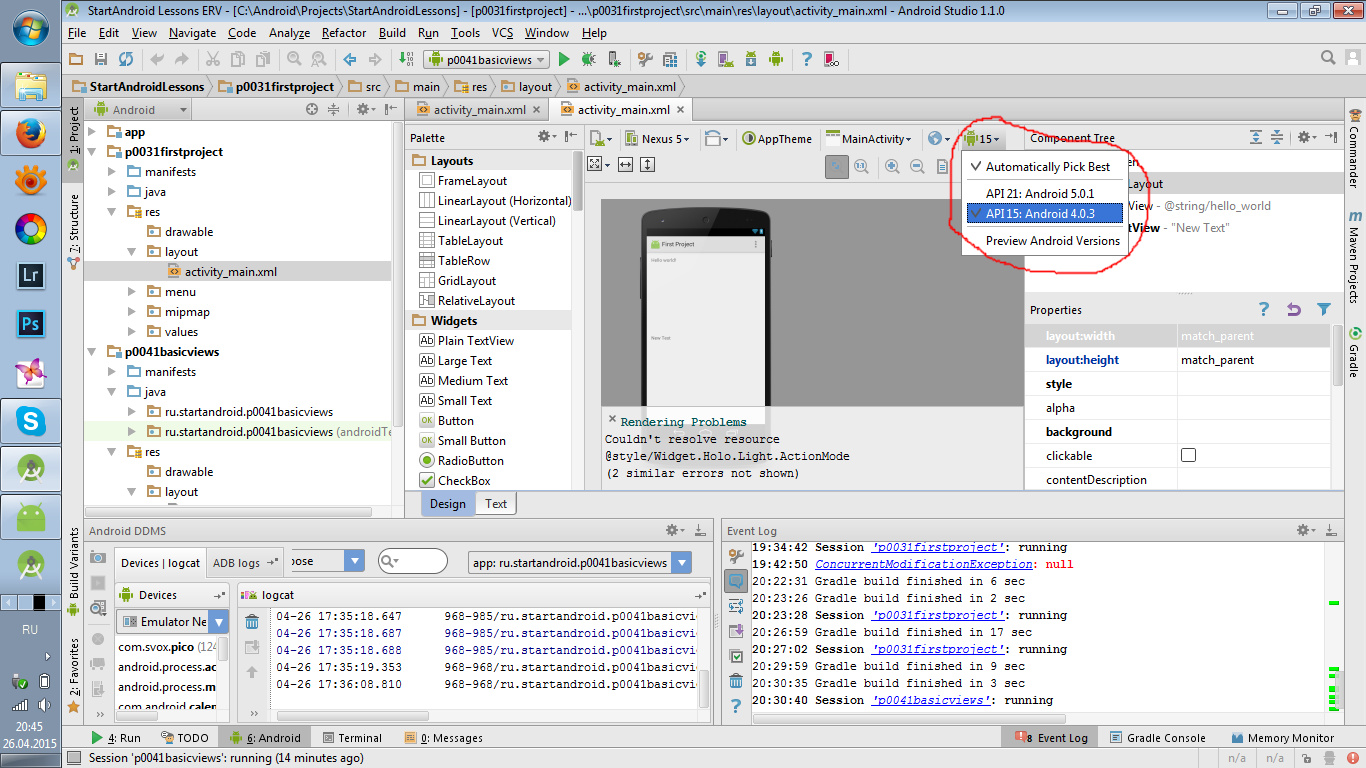1366x768 pixels.
Task: Click the Synchronize refresh icon in toolbar
Action: coord(126,59)
